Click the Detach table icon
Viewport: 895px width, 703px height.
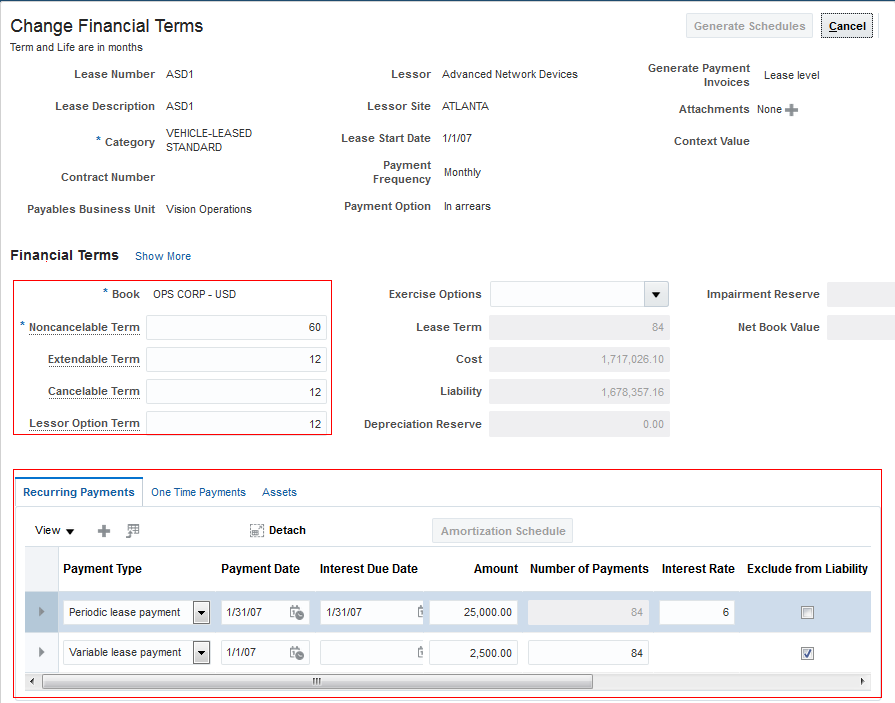pyautogui.click(x=257, y=531)
